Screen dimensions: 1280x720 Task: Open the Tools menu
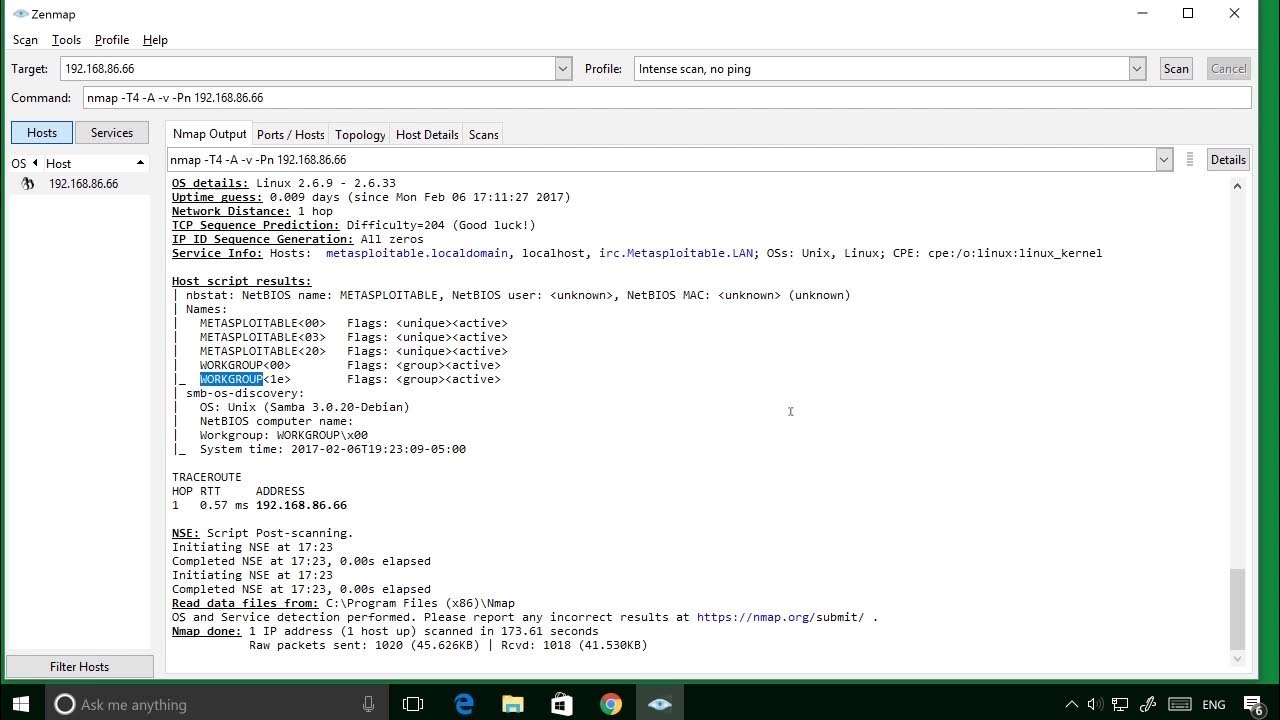(66, 40)
